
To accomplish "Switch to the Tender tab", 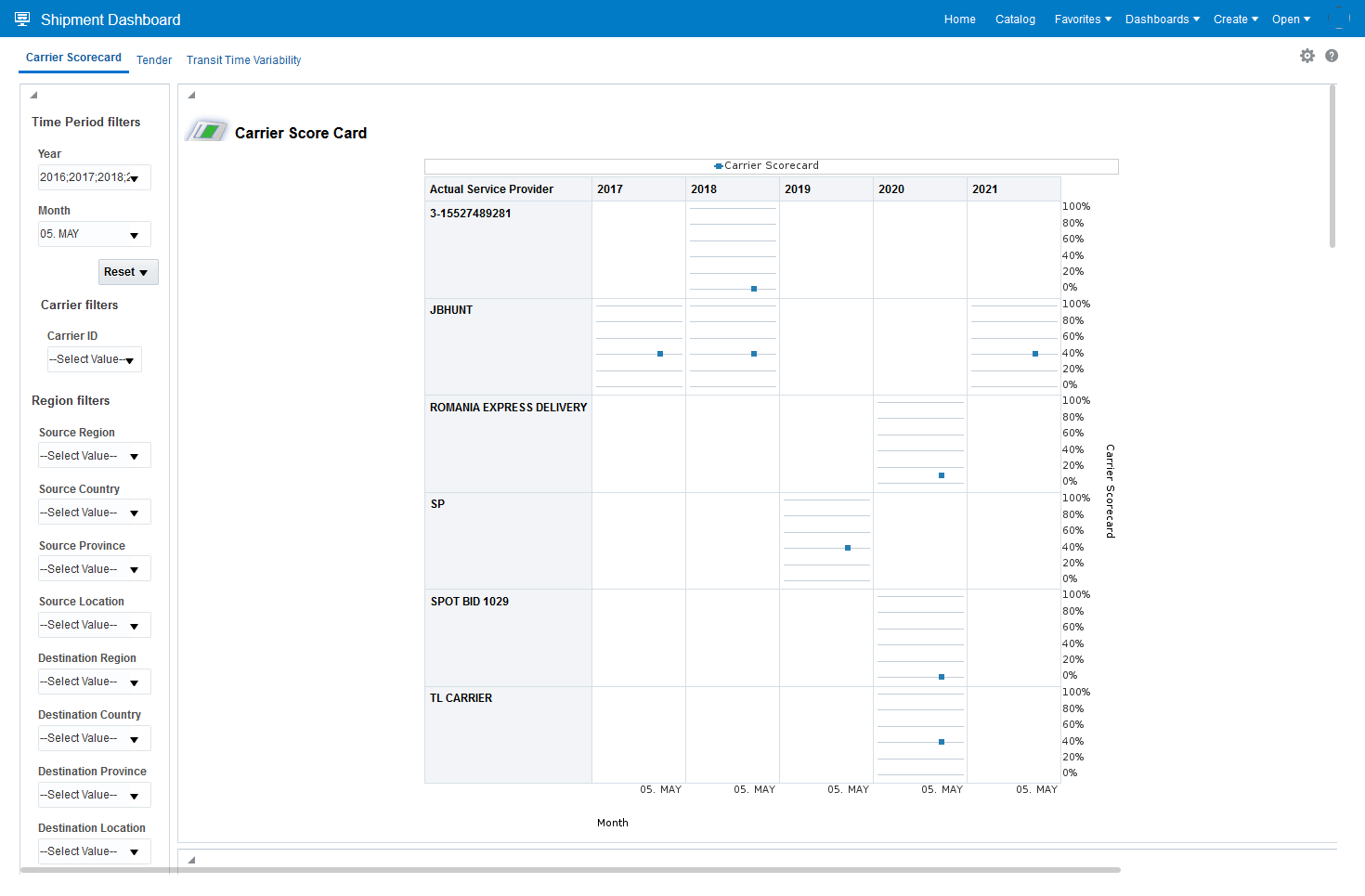I will click(154, 60).
